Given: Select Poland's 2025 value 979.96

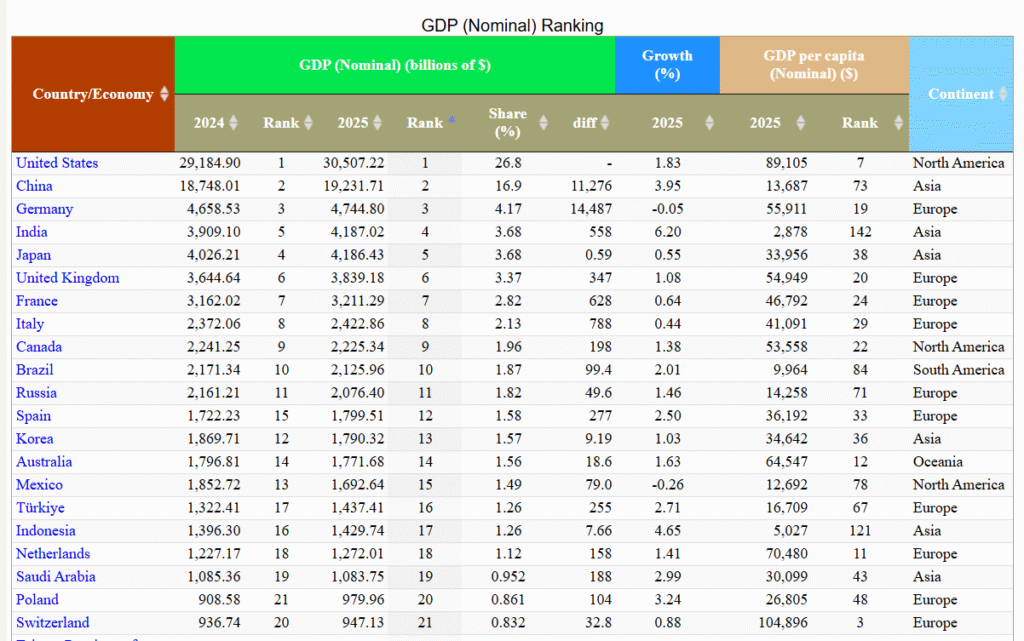Looking at the screenshot, I should [x=363, y=599].
